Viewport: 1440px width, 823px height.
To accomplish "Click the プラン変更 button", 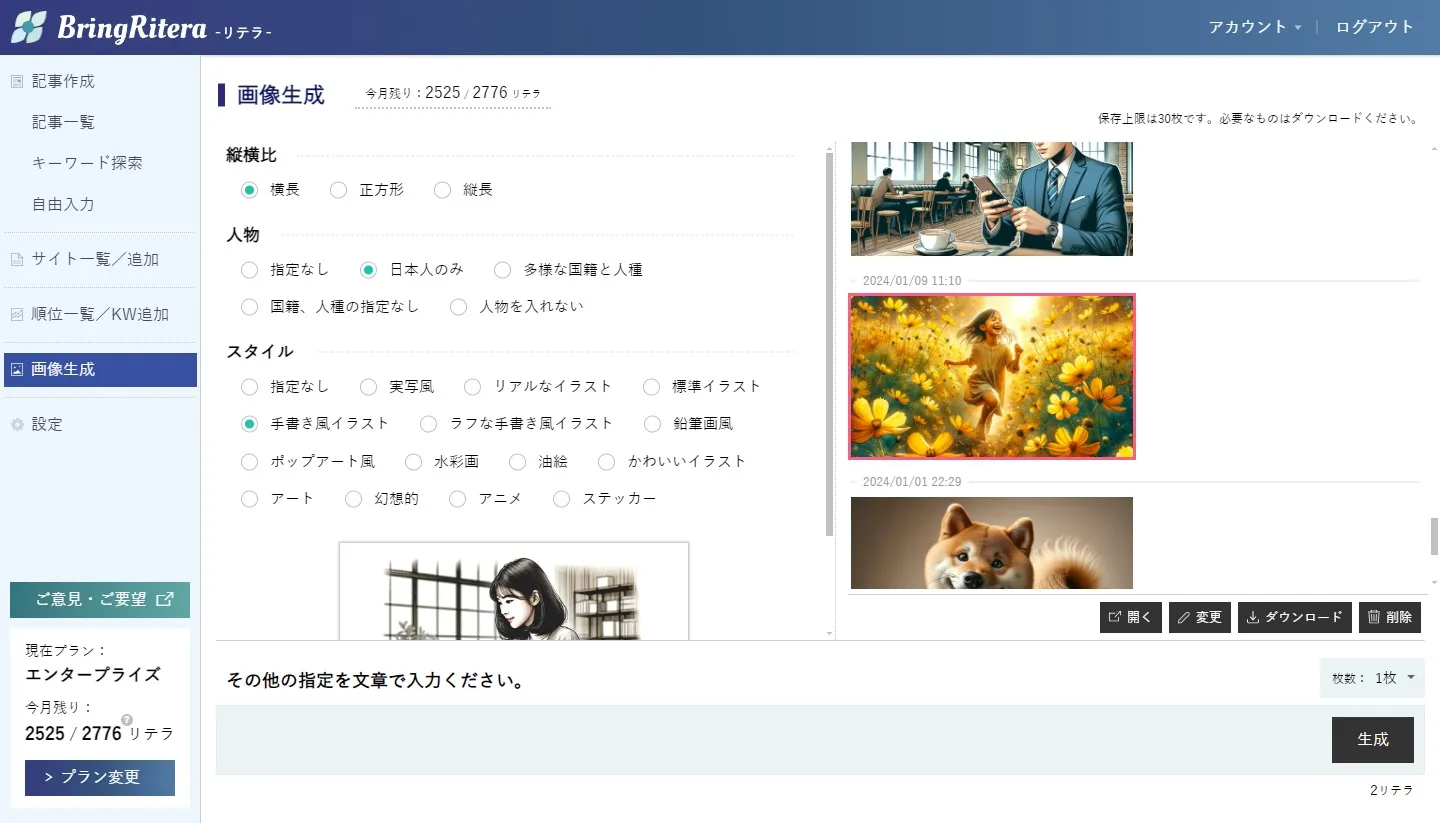I will pyautogui.click(x=100, y=778).
